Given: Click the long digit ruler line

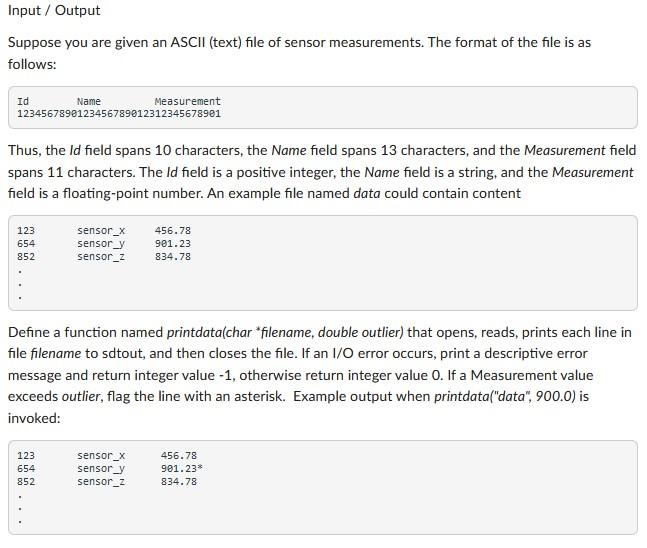Looking at the screenshot, I should click(x=119, y=114).
